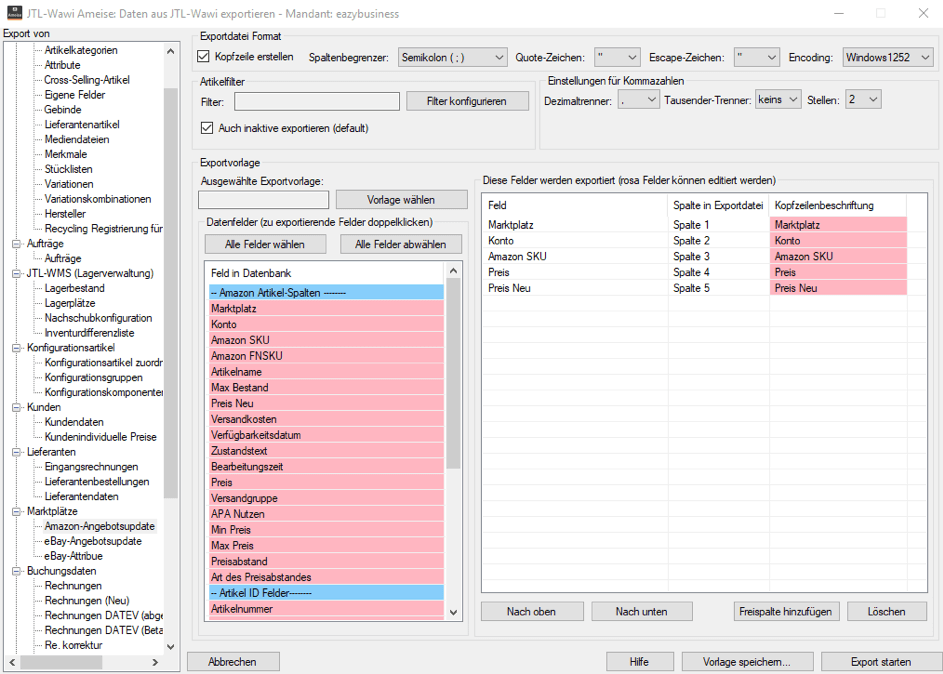Click the Nach unten button
This screenshot has width=943, height=674.
[x=642, y=611]
